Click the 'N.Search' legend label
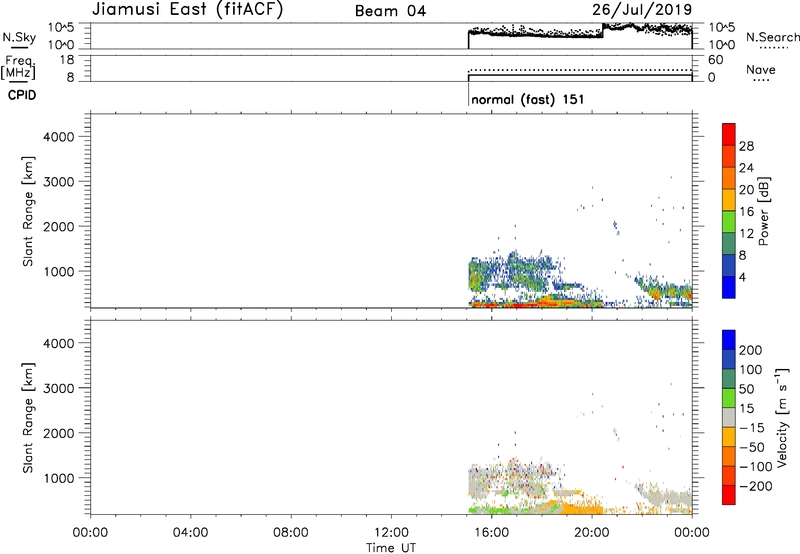 click(x=773, y=37)
